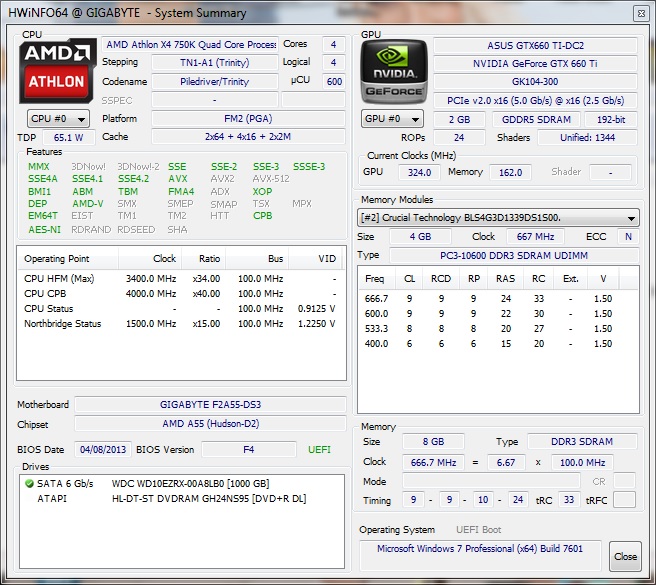Click the RCD column header
This screenshot has height=585, width=656.
click(441, 279)
